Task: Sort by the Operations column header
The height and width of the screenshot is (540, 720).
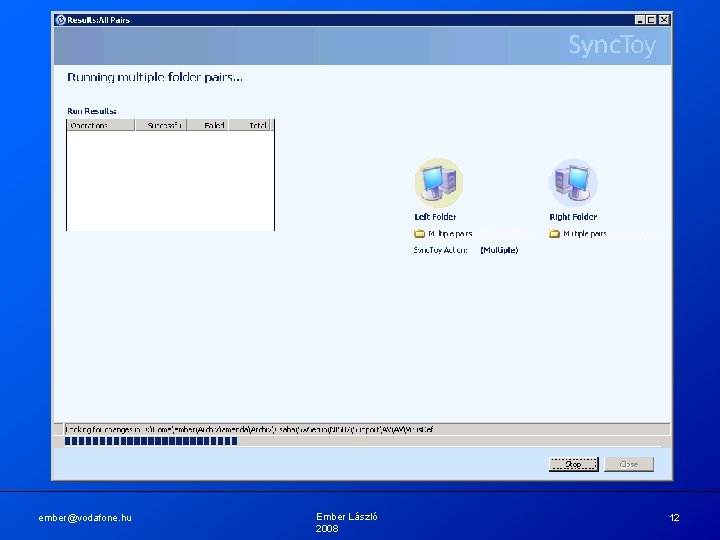Action: [x=101, y=125]
